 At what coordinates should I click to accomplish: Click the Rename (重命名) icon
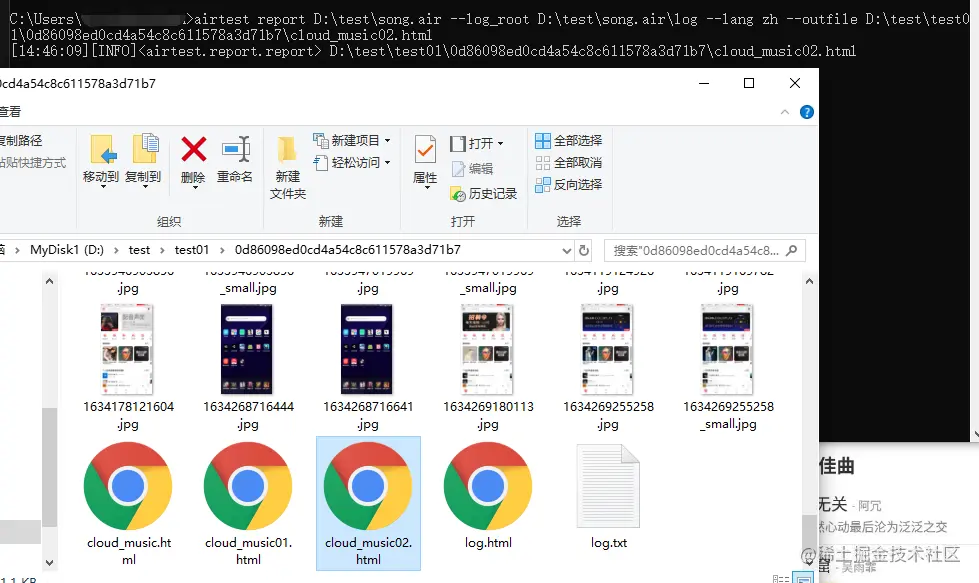[236, 150]
